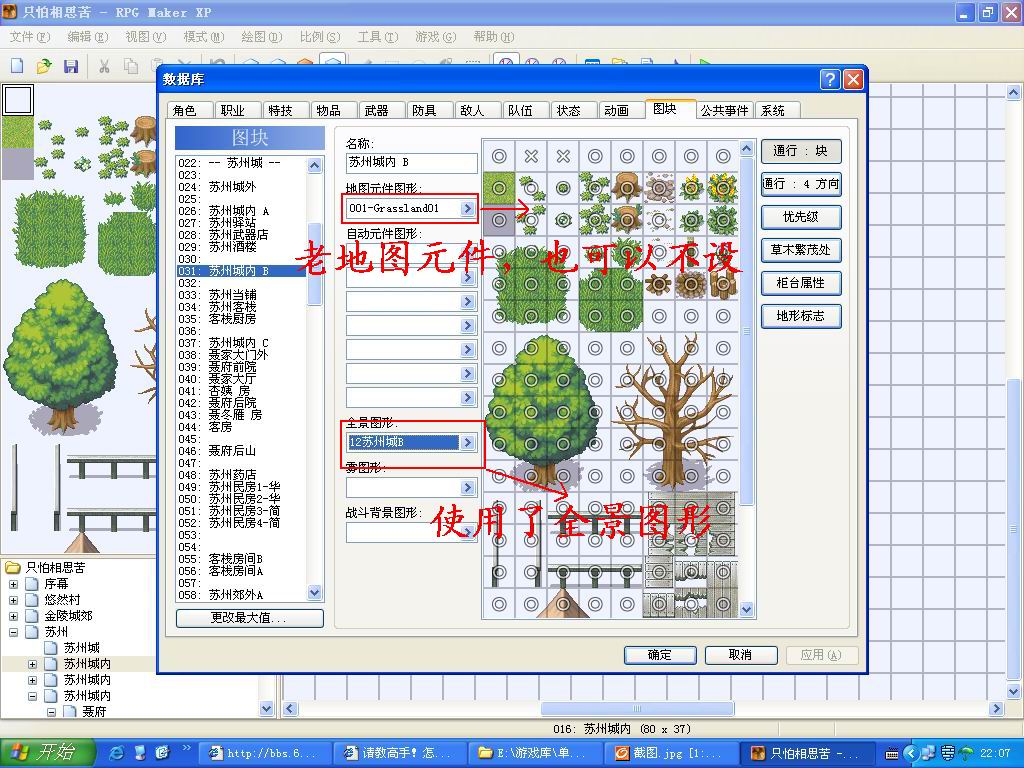Click the third quick launch icon in taskbar

(162, 752)
